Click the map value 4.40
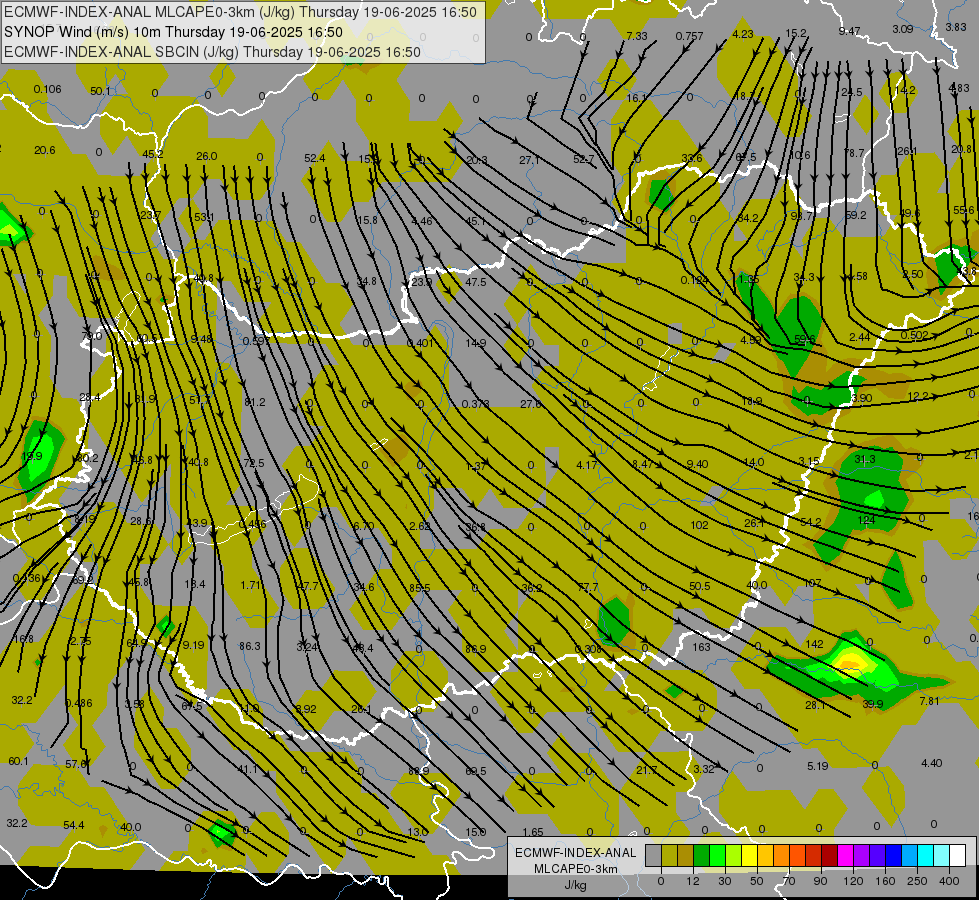The width and height of the screenshot is (979, 900). (932, 763)
